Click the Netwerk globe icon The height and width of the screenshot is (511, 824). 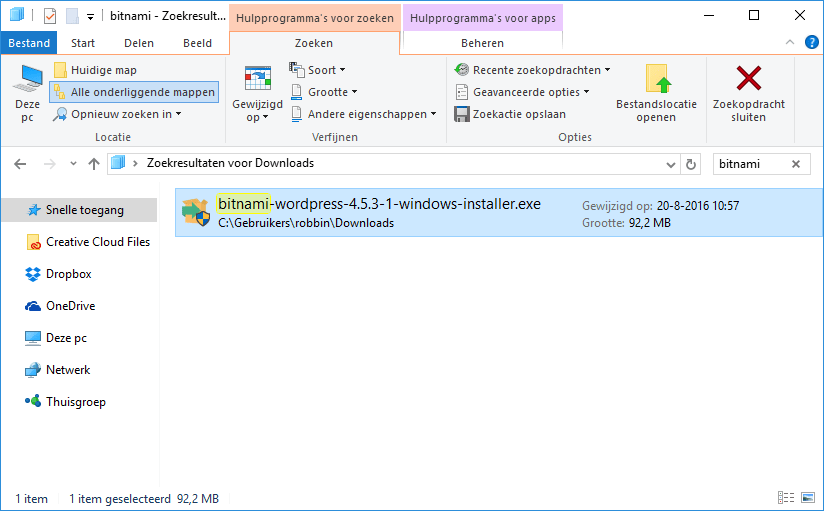(33, 371)
